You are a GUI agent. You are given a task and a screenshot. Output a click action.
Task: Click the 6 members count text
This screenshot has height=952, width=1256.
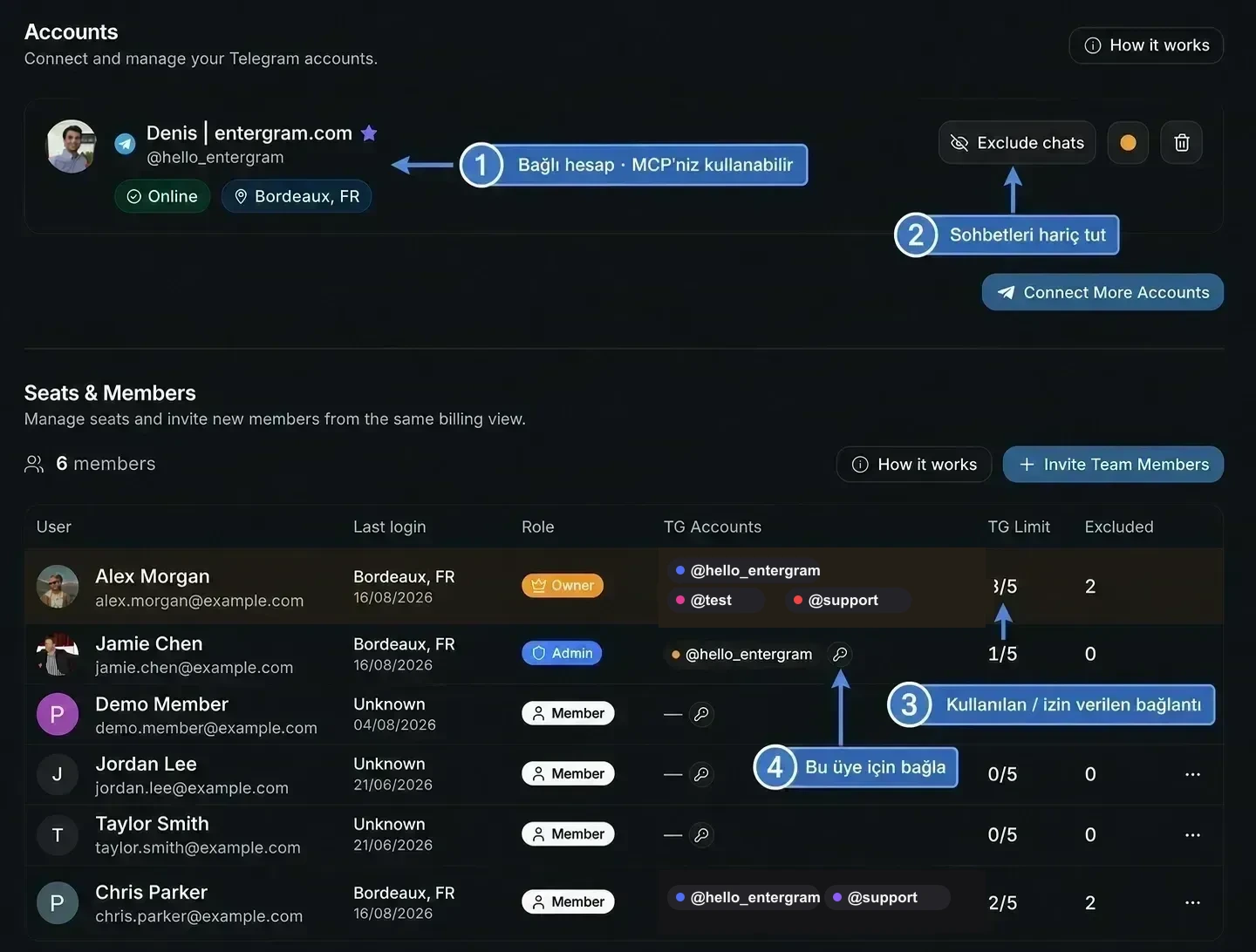[106, 464]
